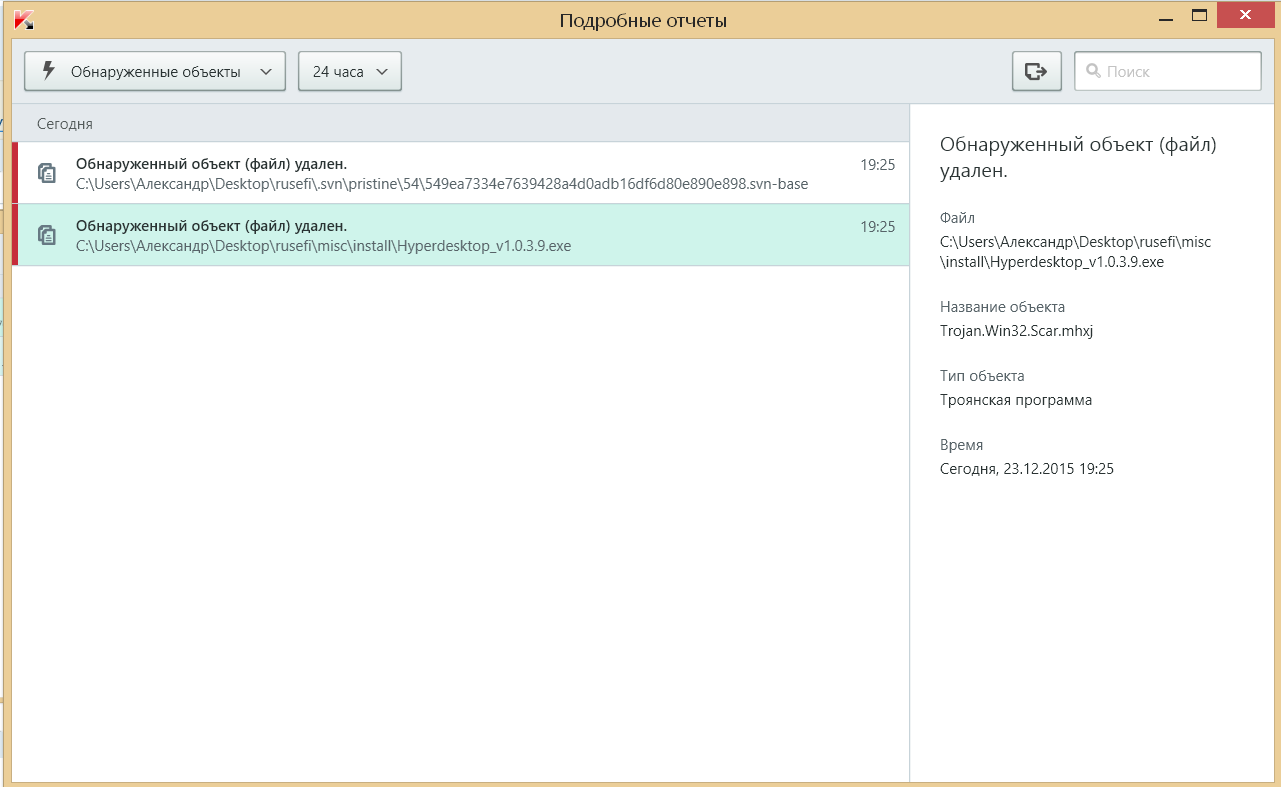The width and height of the screenshot is (1281, 787).
Task: Click the 19:25 time of Hyperdesktop row
Action: click(877, 227)
